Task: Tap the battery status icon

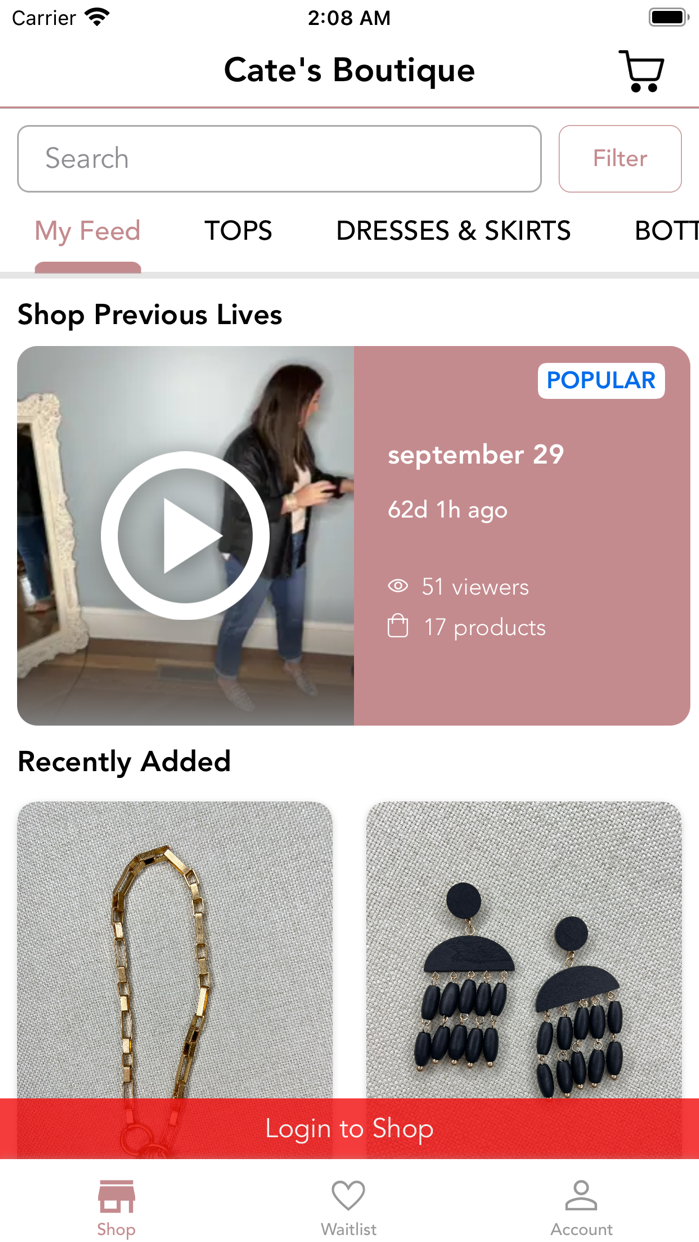Action: (x=667, y=17)
